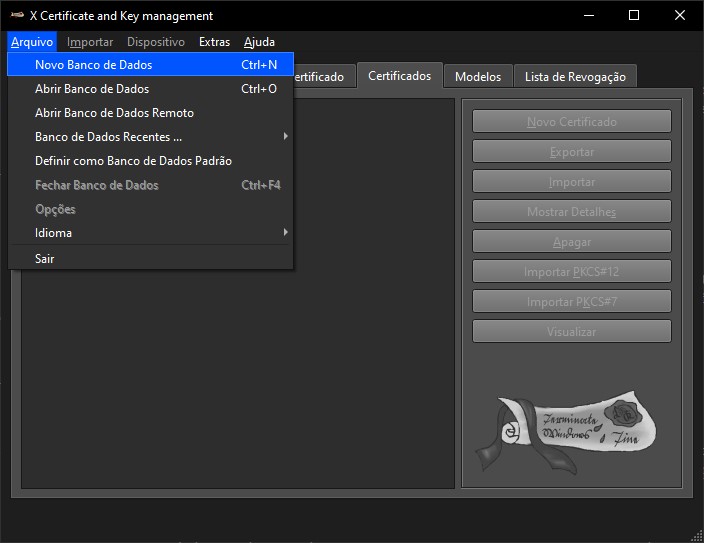Image resolution: width=704 pixels, height=543 pixels.
Task: Choose Abrir Banco de Dados from menu
Action: pos(92,89)
